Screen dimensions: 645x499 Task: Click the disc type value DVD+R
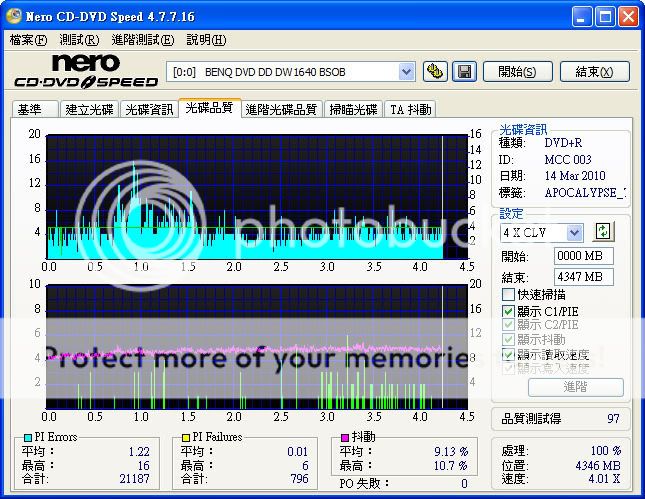[x=563, y=143]
